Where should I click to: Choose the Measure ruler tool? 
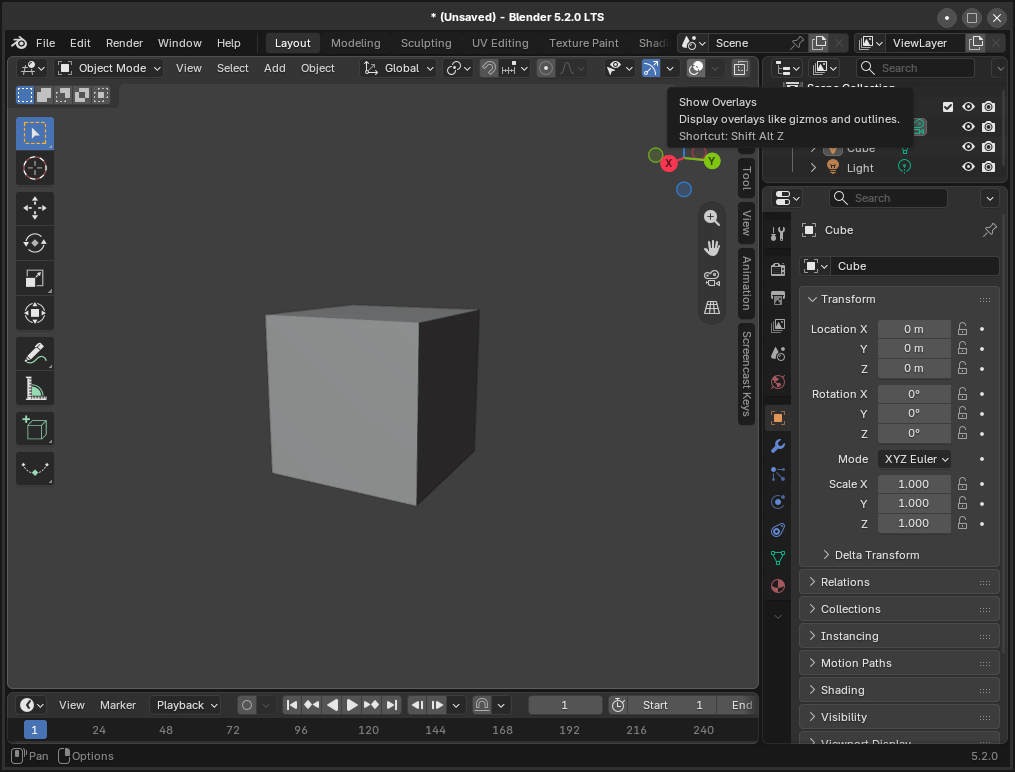click(x=34, y=388)
